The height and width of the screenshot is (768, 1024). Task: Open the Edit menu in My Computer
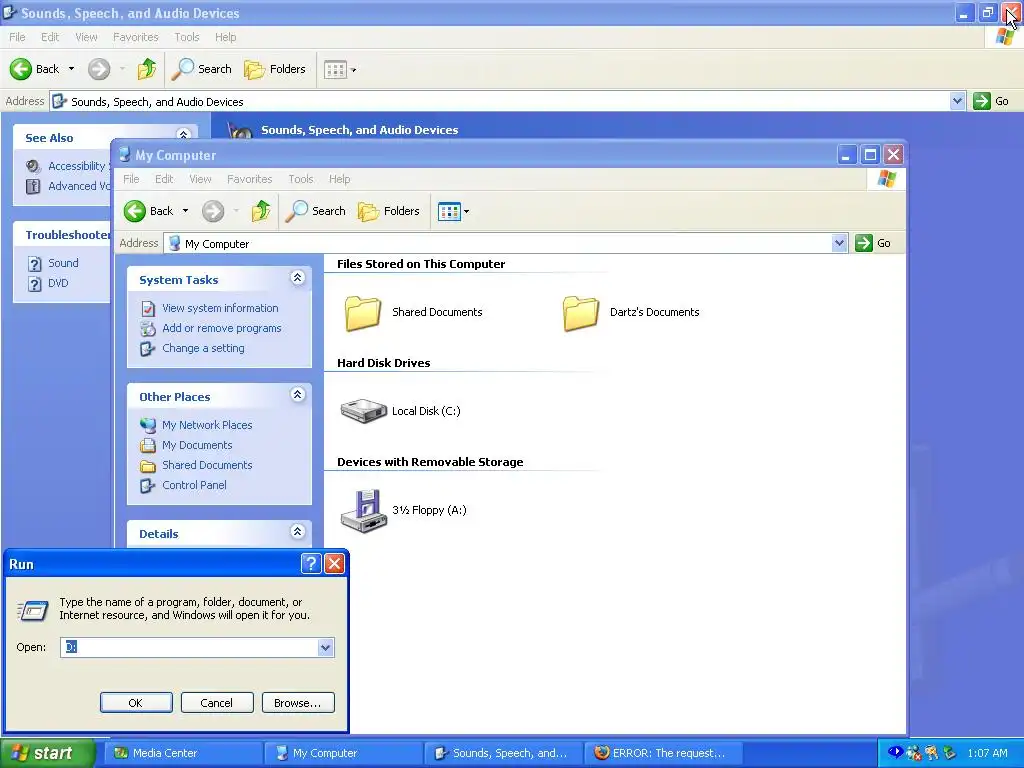coord(164,179)
